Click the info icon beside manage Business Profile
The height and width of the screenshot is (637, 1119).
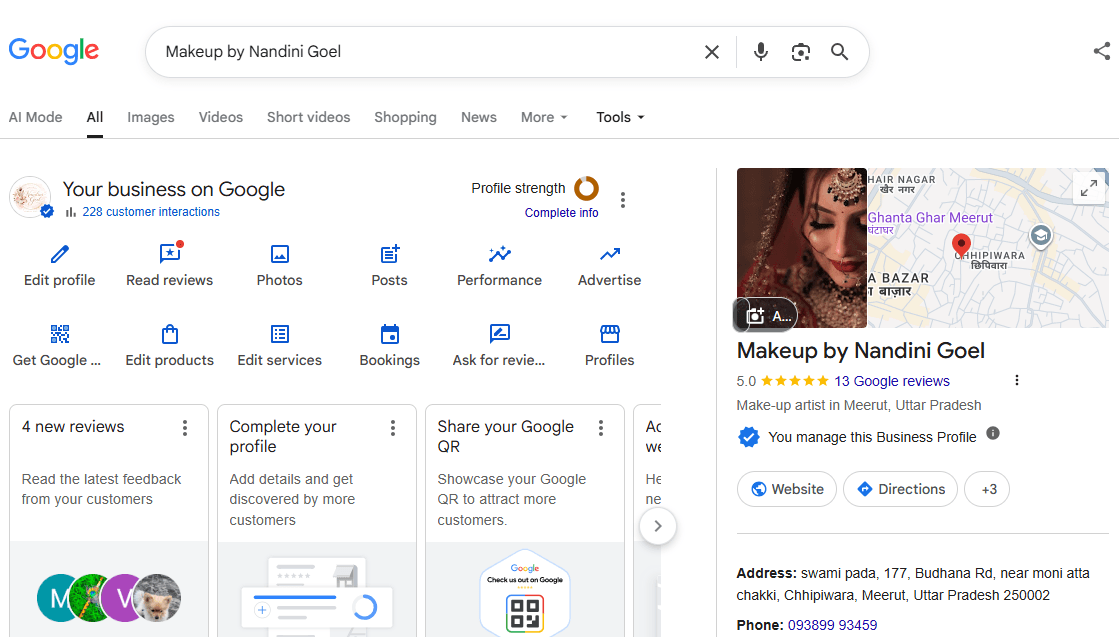tap(993, 433)
